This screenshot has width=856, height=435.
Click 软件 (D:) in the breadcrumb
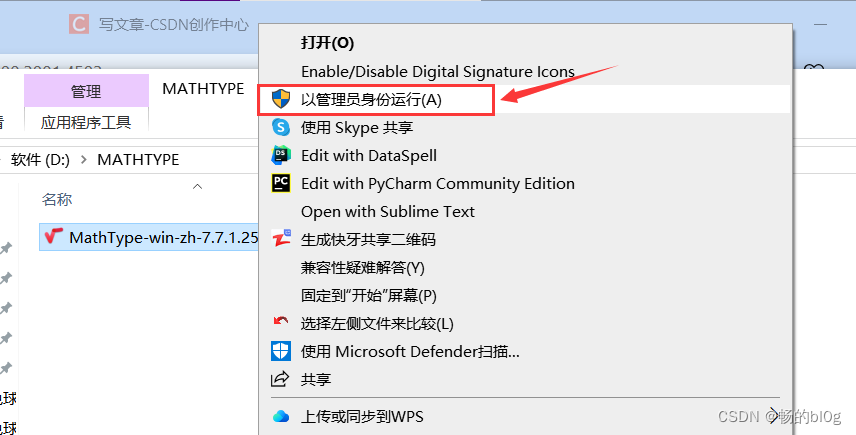coord(40,159)
